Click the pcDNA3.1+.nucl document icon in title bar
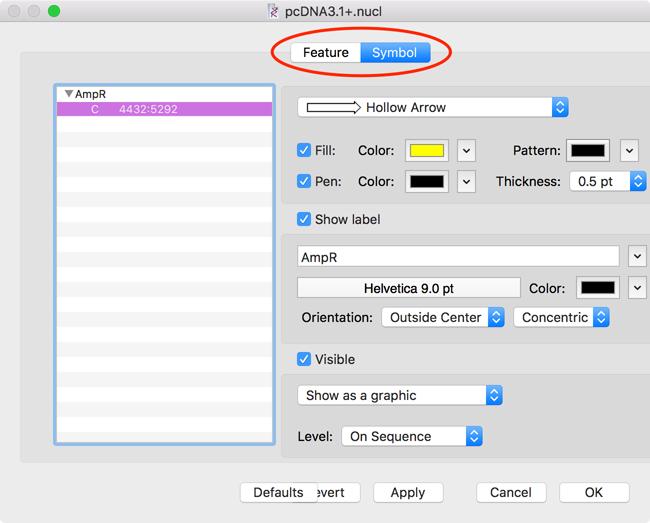This screenshot has width=650, height=523. 273,11
